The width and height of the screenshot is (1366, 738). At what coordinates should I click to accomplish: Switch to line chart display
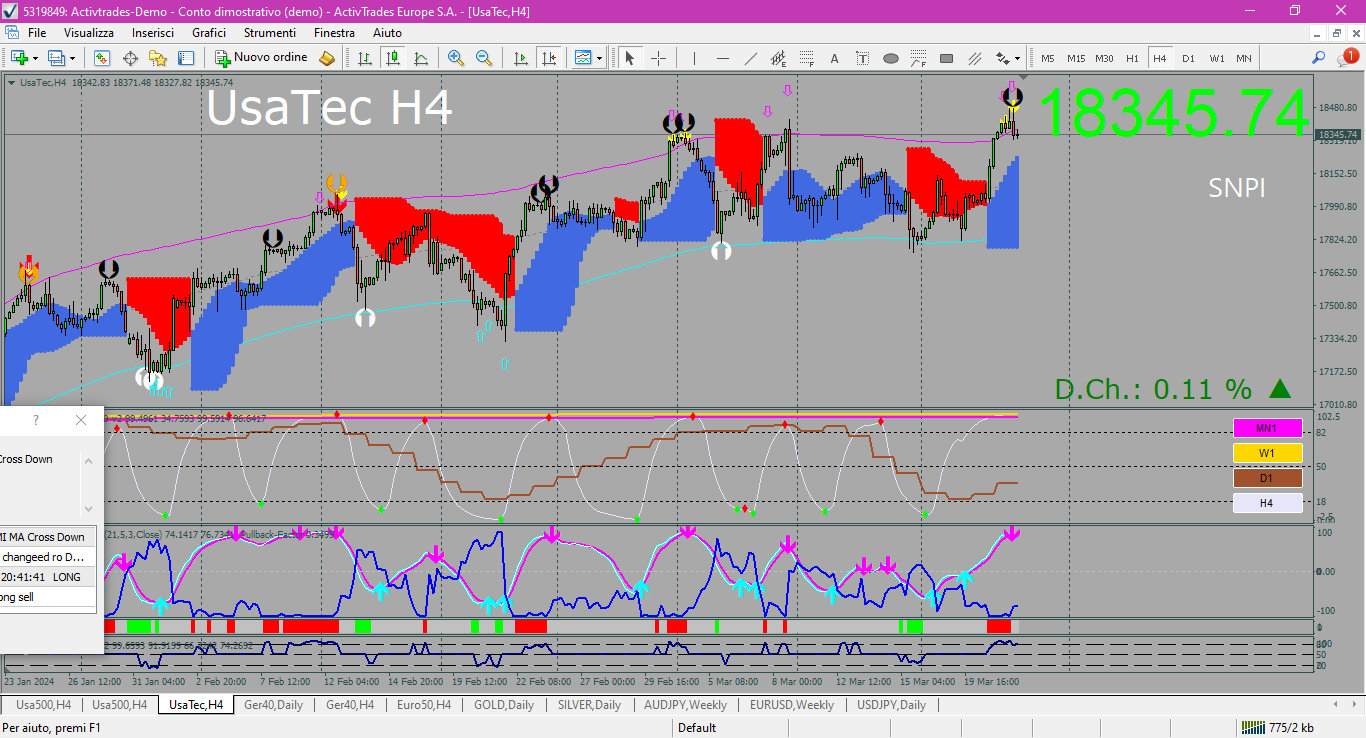[422, 58]
